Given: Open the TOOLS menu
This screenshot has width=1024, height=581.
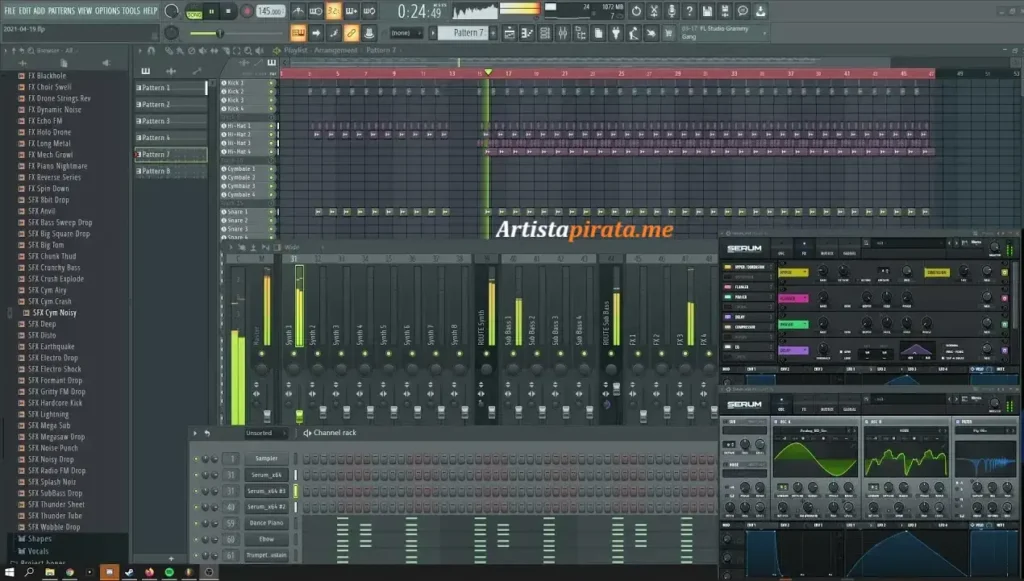Looking at the screenshot, I should point(131,10).
